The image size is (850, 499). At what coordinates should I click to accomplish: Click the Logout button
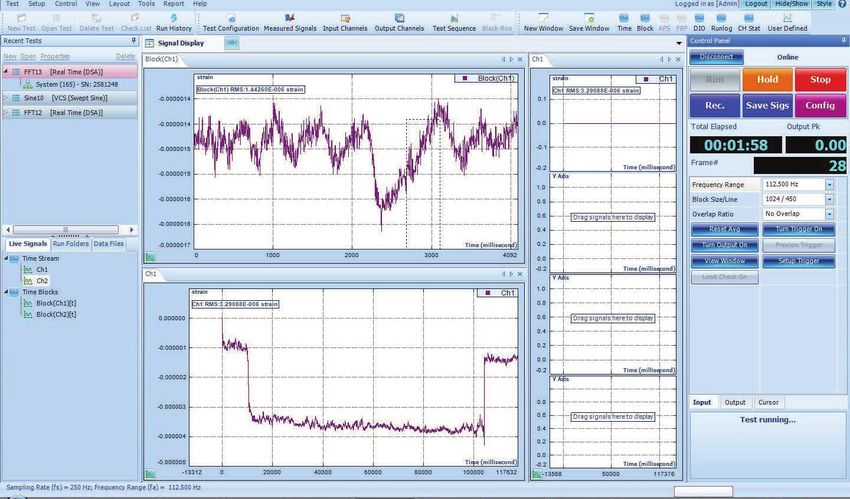coord(756,4)
